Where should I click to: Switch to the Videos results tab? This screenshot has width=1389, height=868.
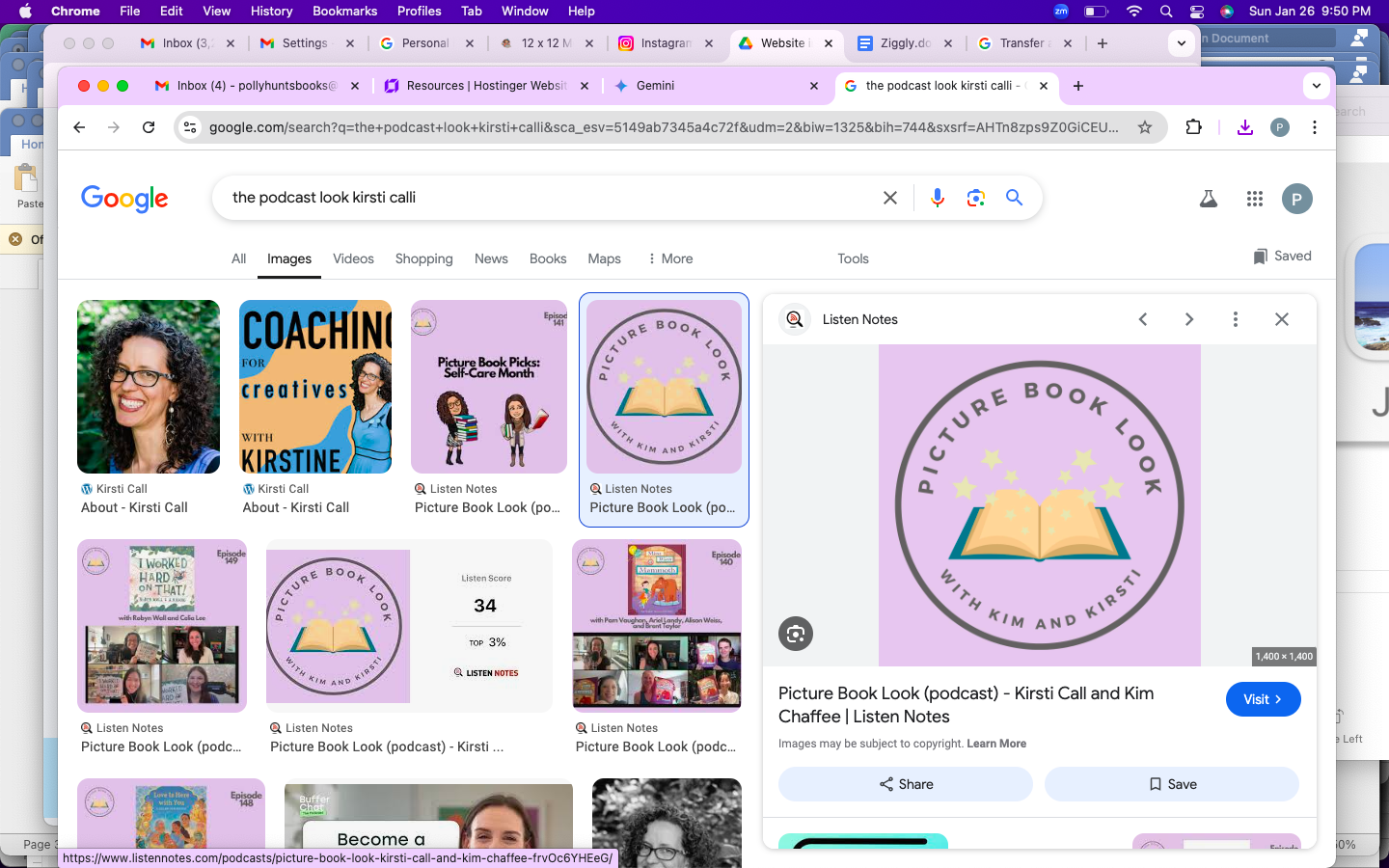(353, 258)
